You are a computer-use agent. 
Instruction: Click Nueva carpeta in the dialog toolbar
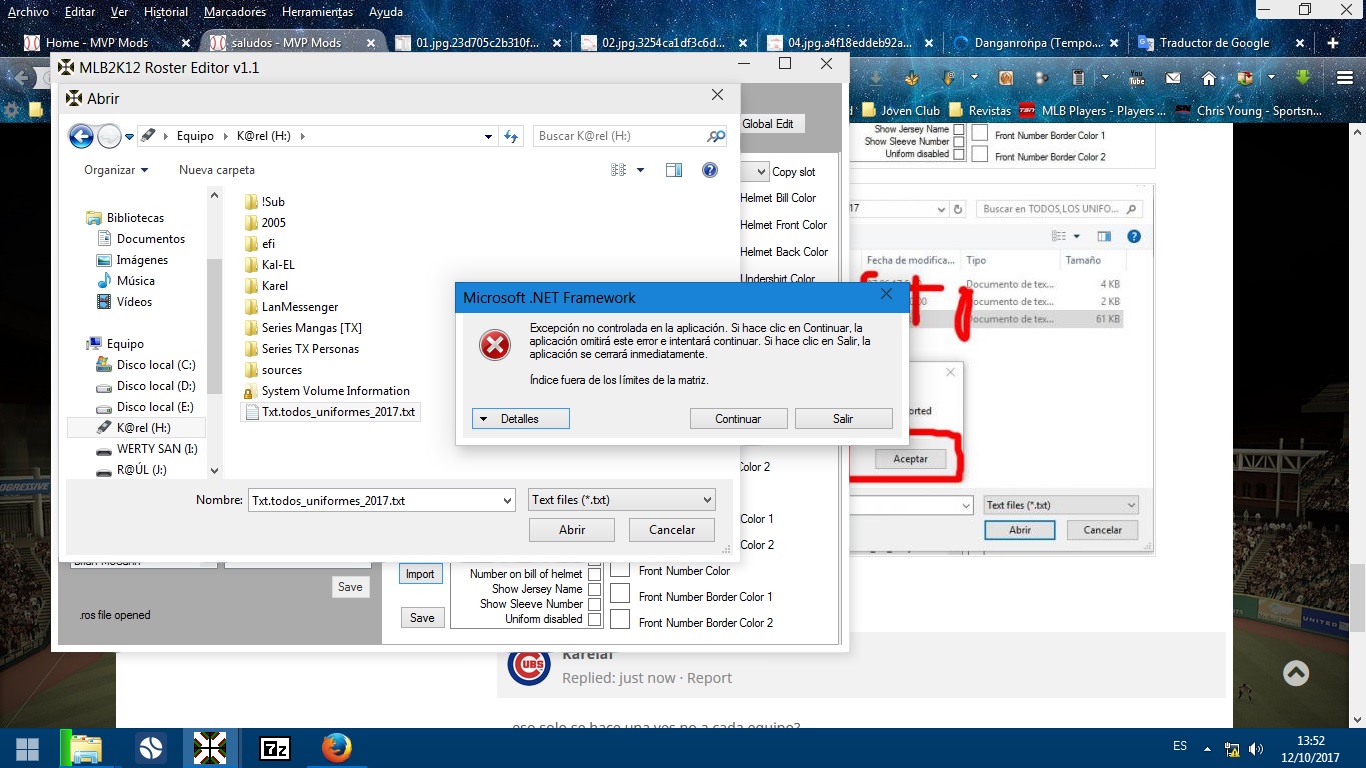217,170
